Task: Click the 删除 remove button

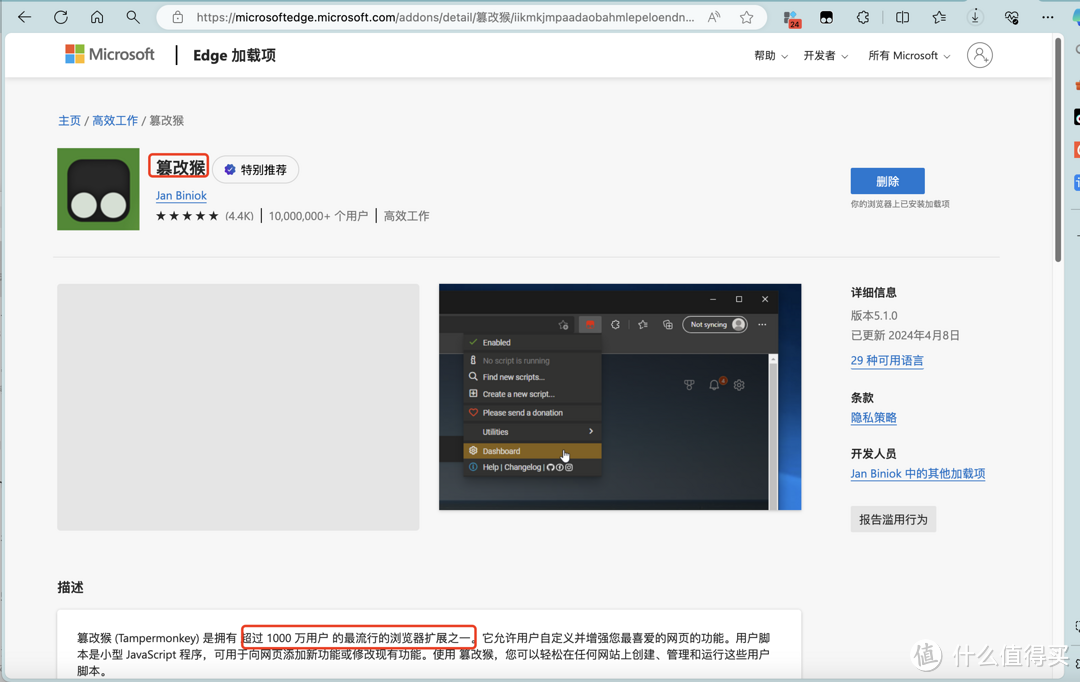Action: tap(887, 181)
